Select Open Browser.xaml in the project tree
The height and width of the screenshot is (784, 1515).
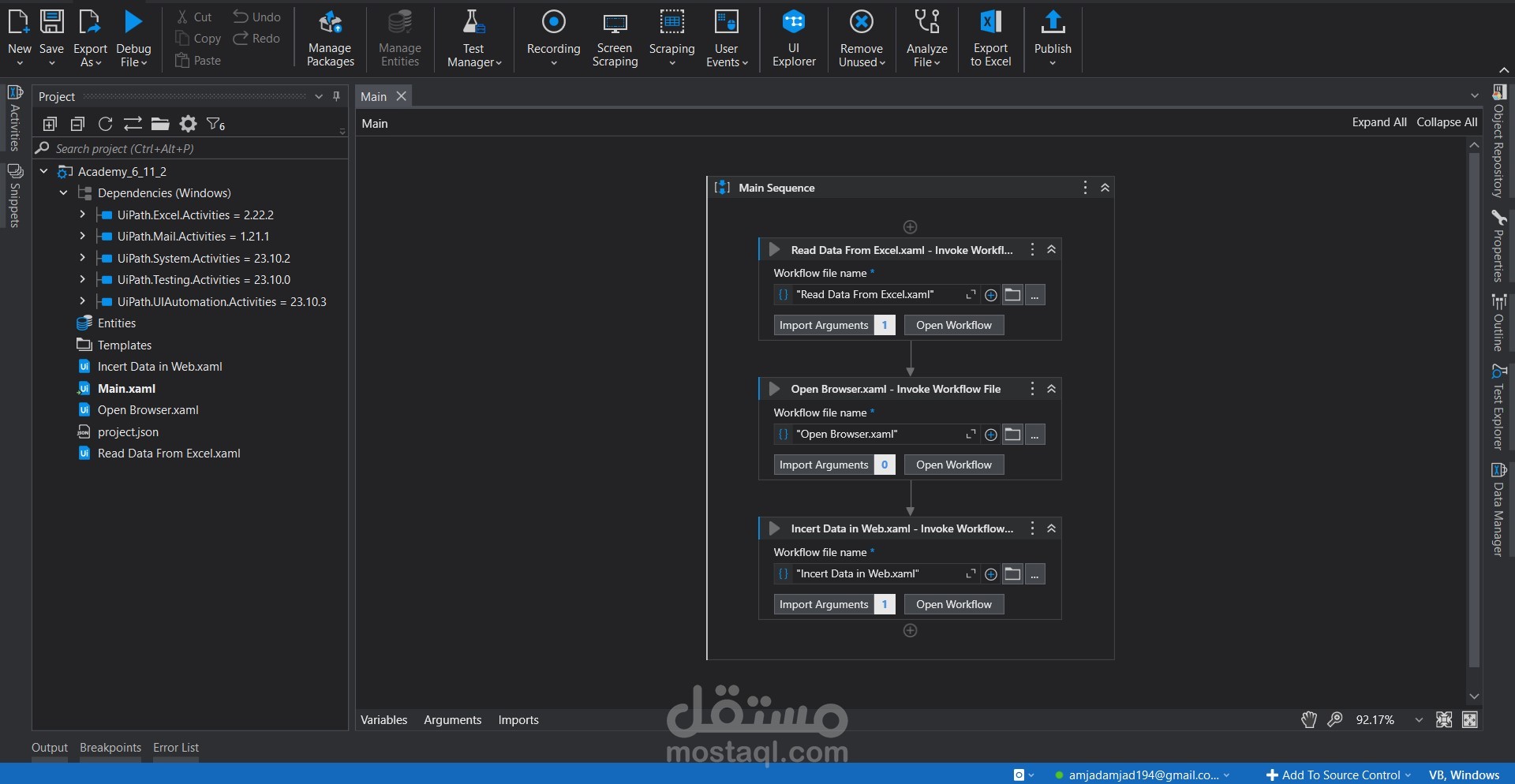[148, 410]
